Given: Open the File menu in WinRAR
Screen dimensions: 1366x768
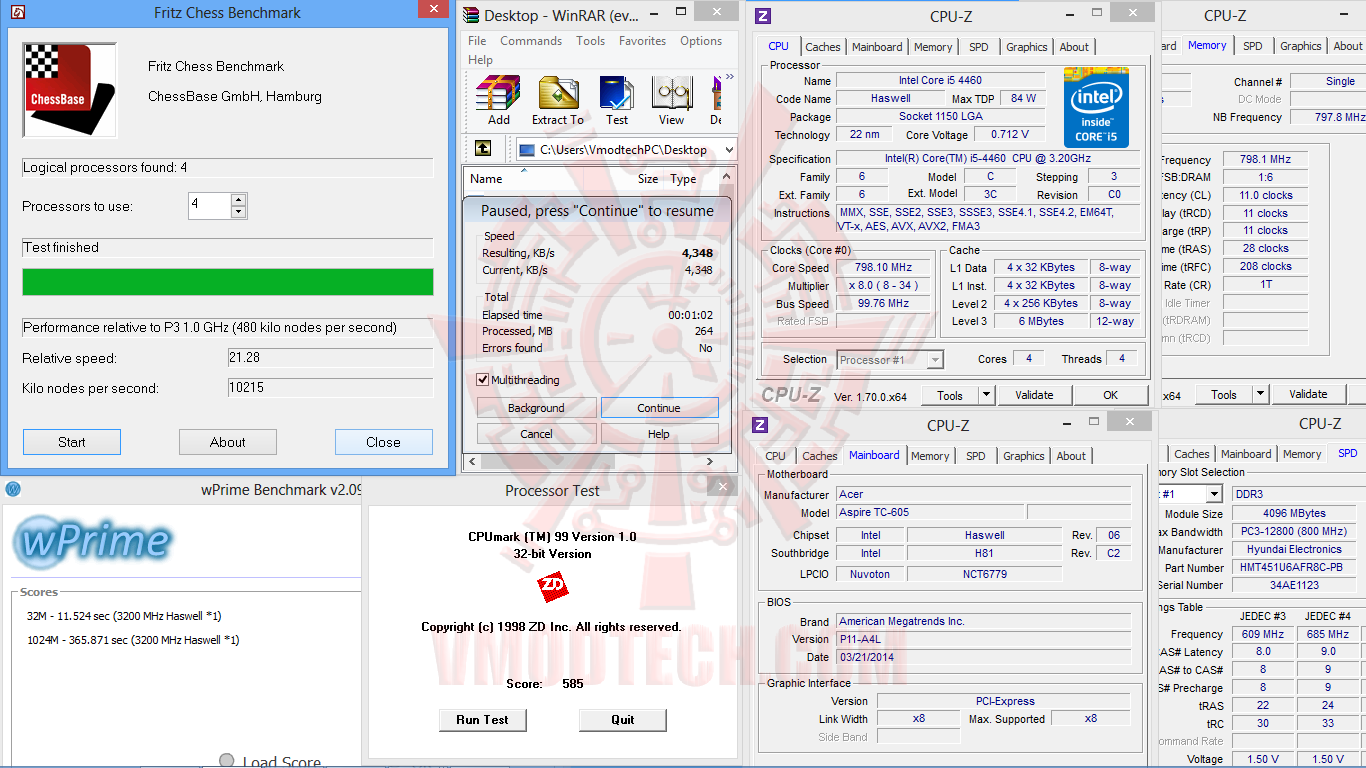Looking at the screenshot, I should point(477,41).
